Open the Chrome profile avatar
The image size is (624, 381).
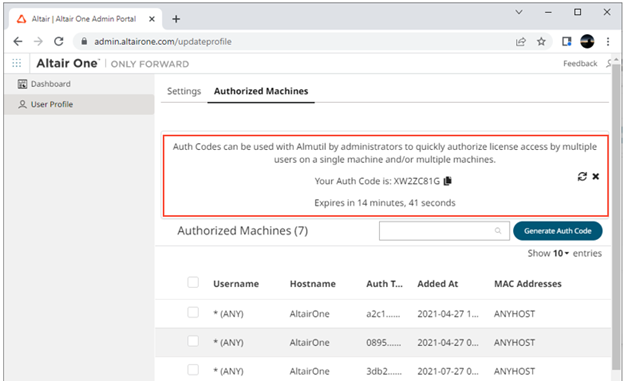tap(587, 41)
